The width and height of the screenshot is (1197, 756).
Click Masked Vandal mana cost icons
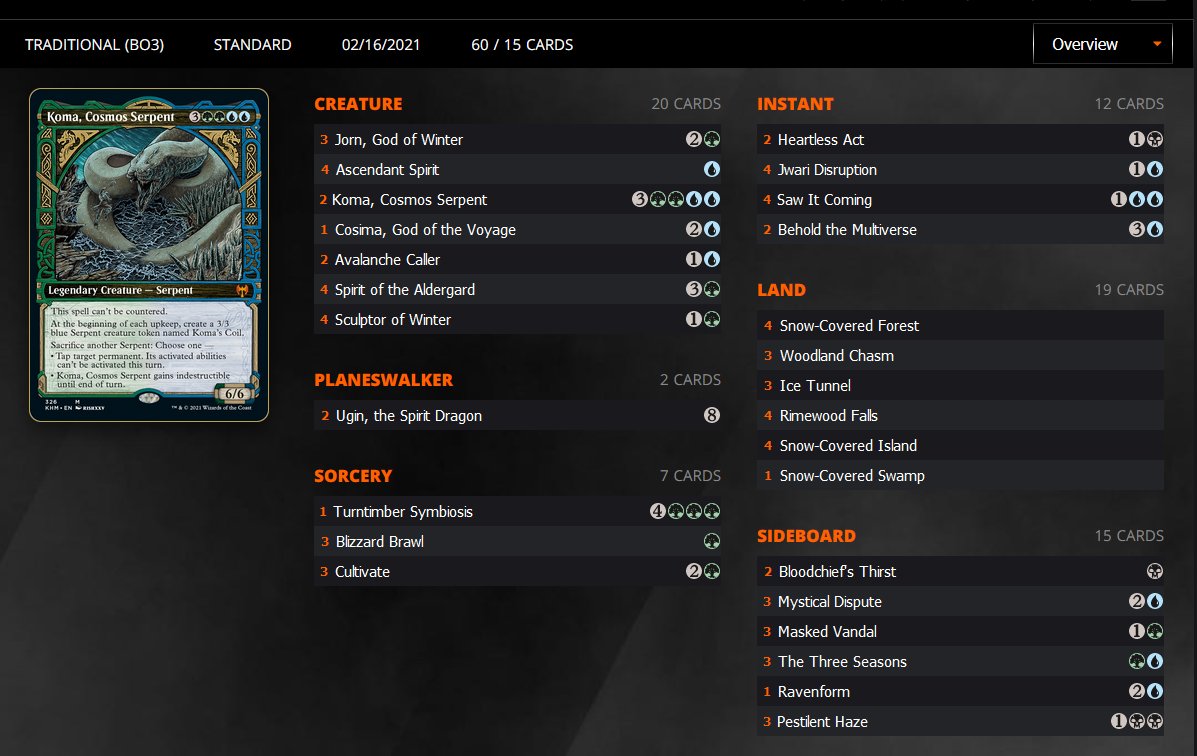coord(1146,631)
